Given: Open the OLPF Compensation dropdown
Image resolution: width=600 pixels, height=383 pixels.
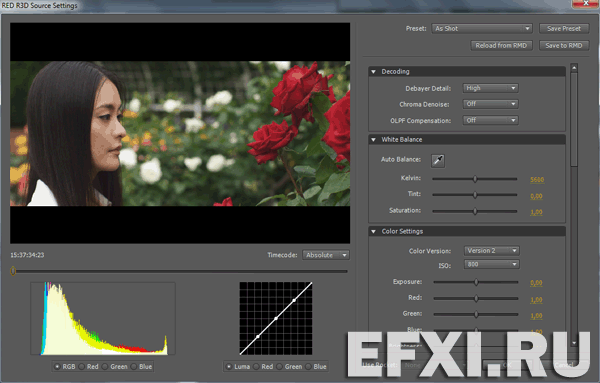Looking at the screenshot, I should (491, 120).
